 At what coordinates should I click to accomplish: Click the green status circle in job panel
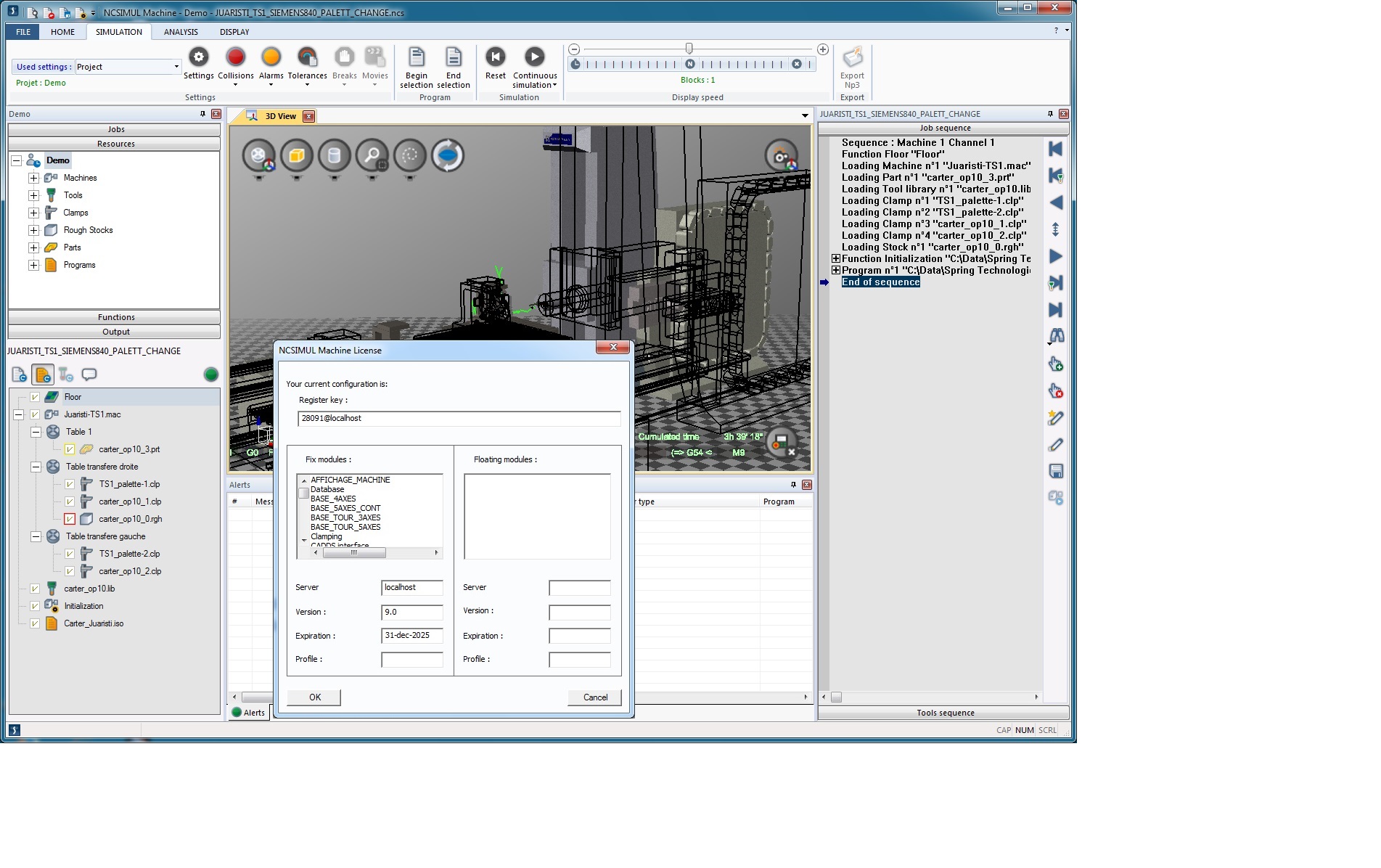coord(211,374)
